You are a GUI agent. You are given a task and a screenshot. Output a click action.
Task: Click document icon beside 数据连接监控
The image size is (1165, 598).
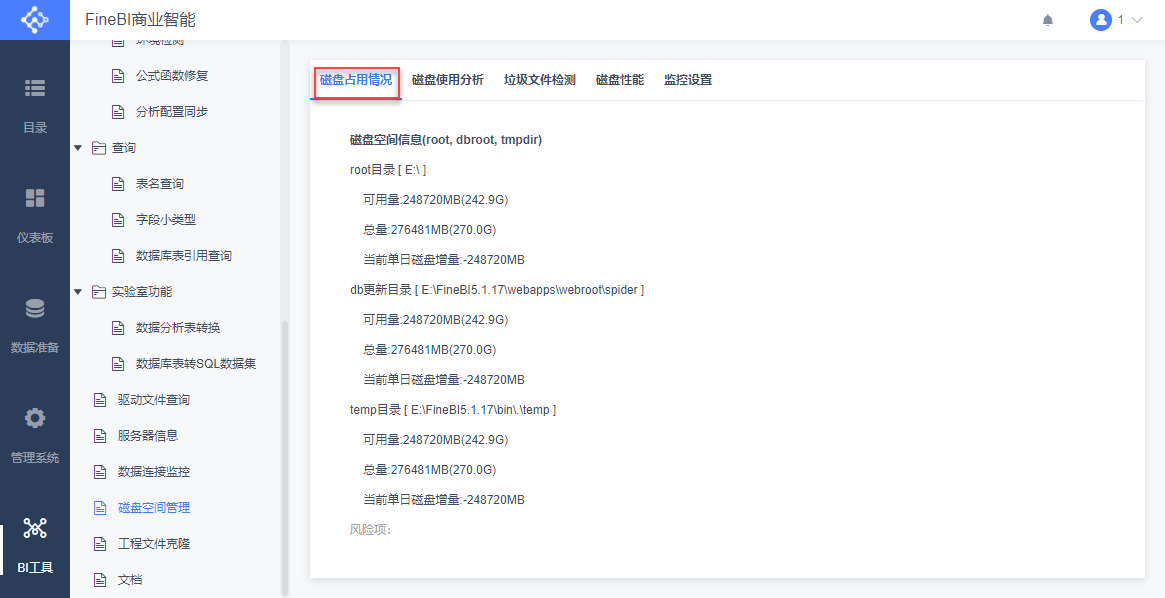[100, 472]
